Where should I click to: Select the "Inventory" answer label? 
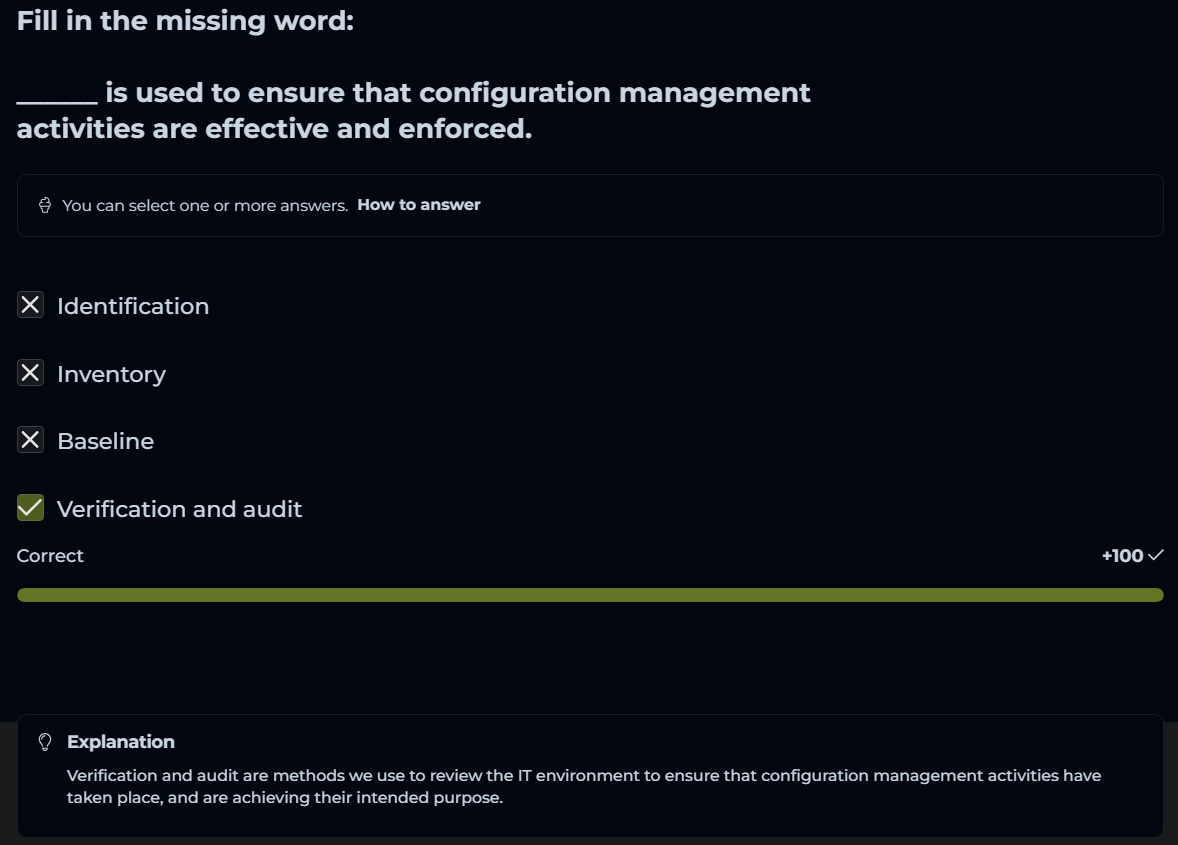(111, 374)
